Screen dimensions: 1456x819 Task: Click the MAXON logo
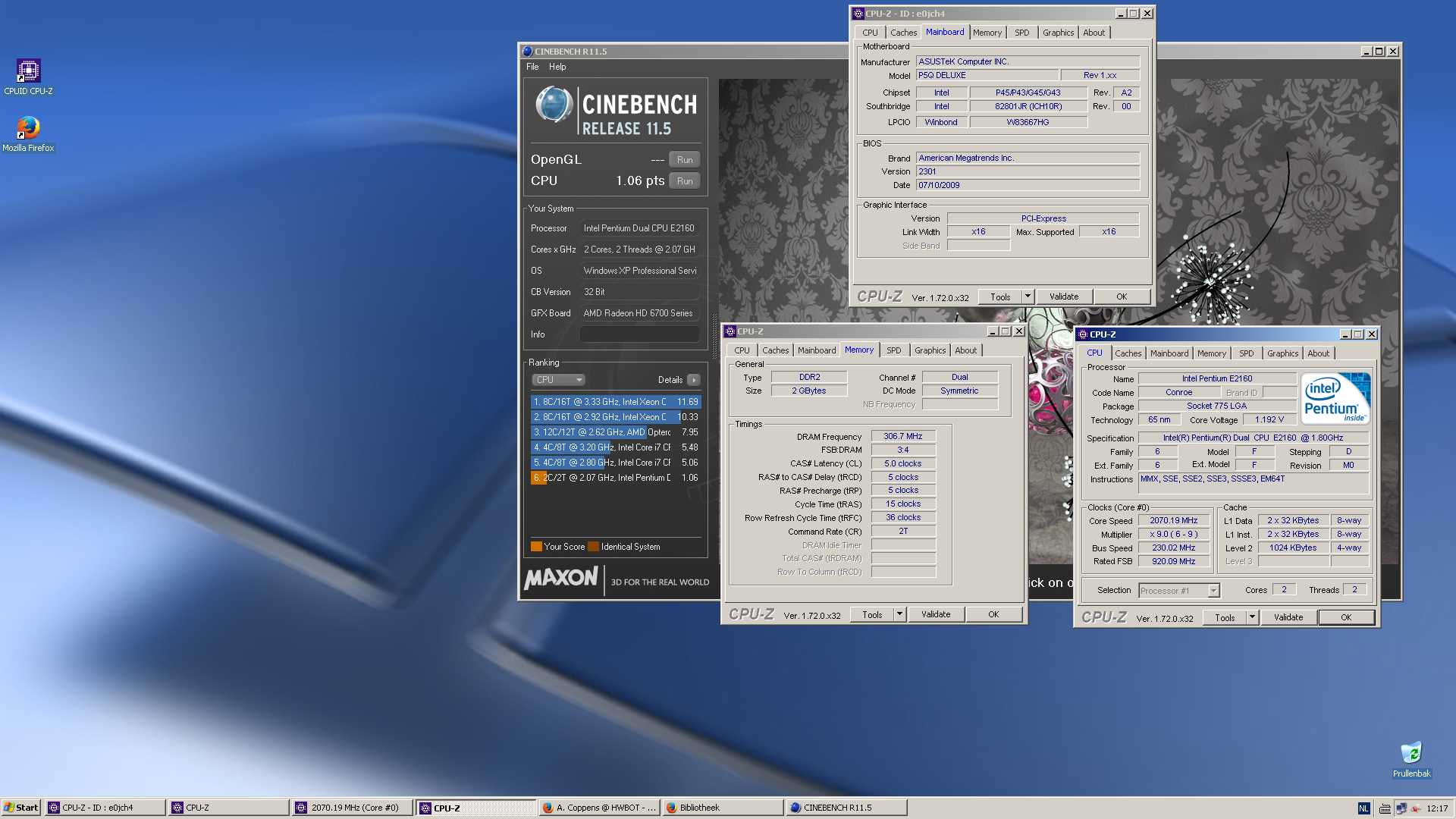pos(561,579)
